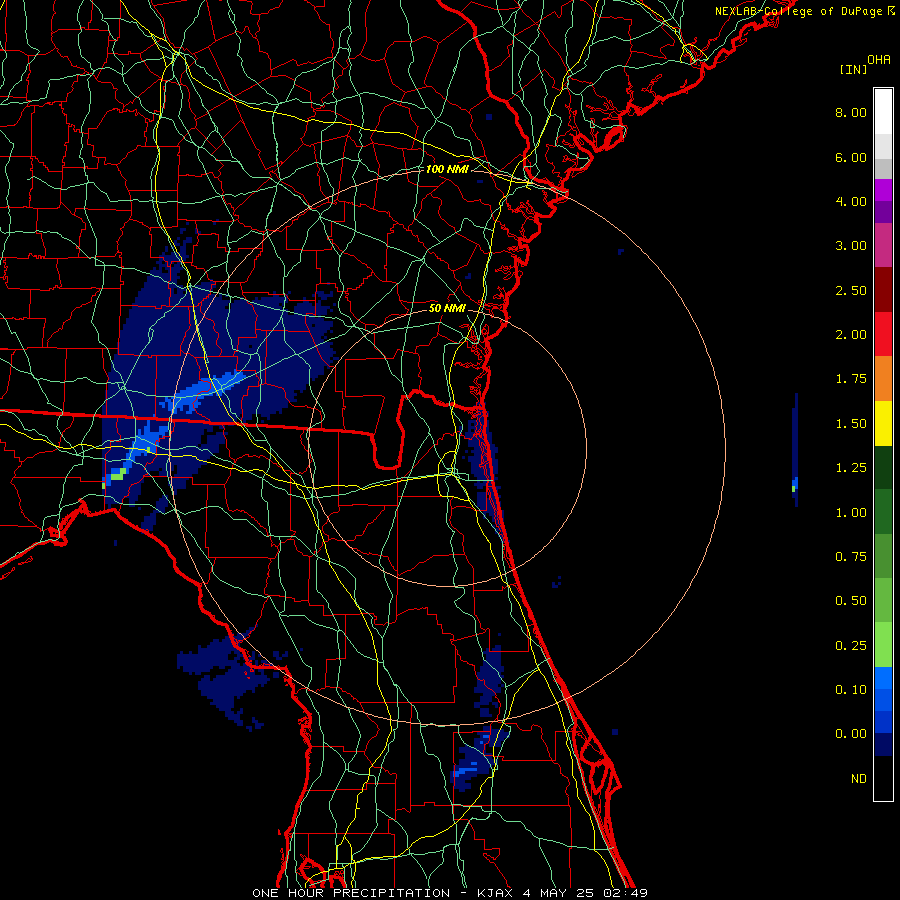
Task: Select the 2.00 legend value
Action: pos(851,335)
